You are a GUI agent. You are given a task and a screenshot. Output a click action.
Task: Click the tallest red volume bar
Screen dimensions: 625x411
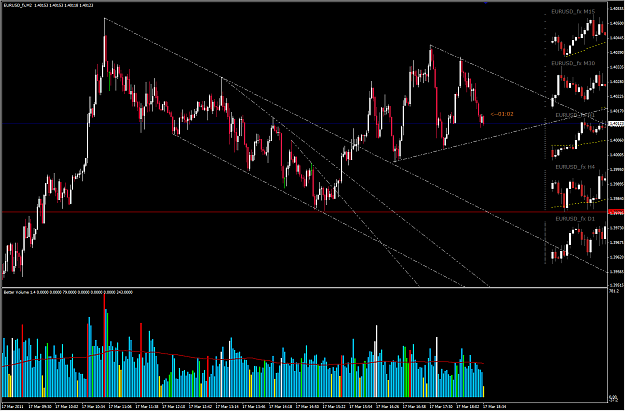[x=104, y=345]
